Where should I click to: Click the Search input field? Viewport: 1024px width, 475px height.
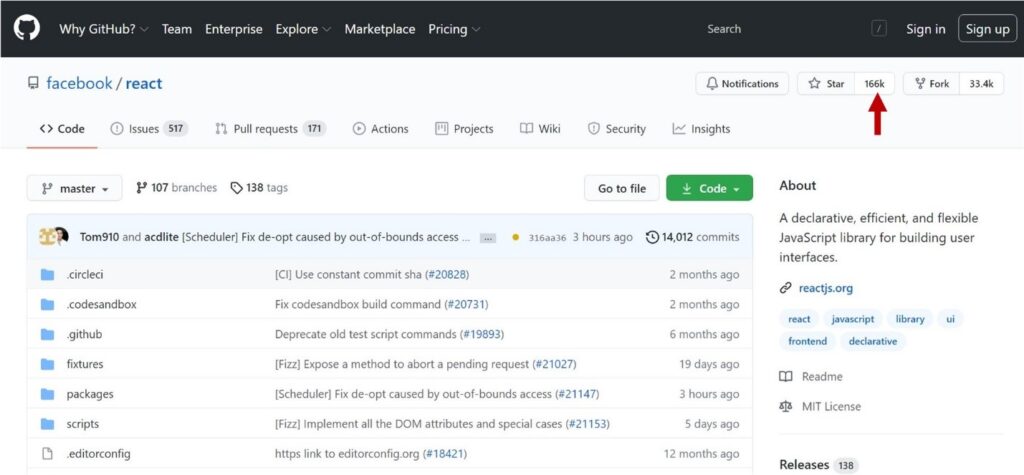point(795,29)
